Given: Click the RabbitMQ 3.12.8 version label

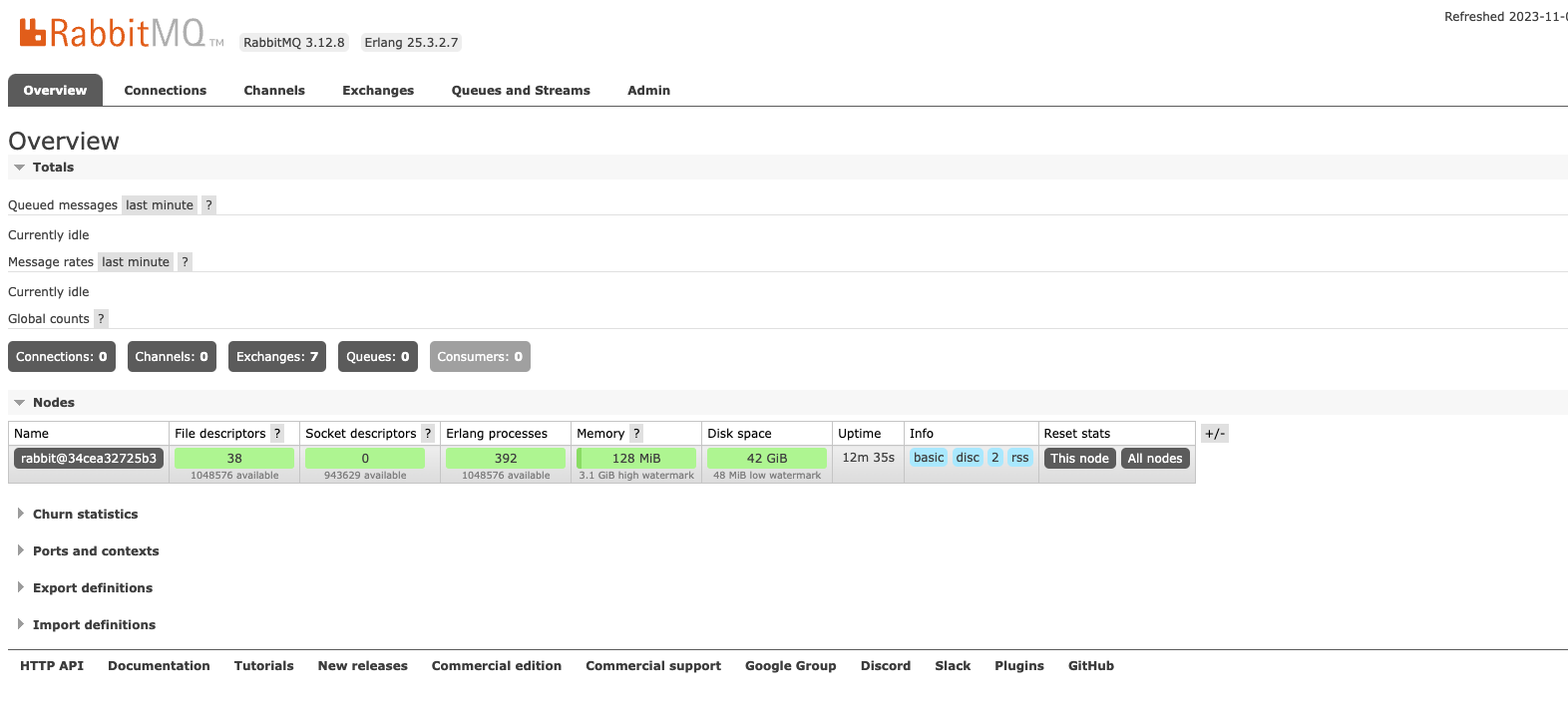Looking at the screenshot, I should 294,43.
